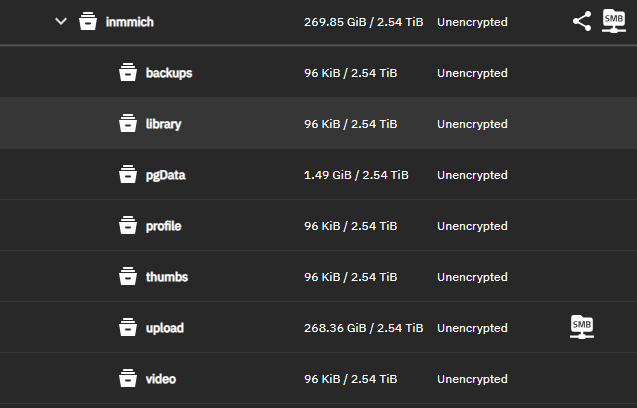Click the pgData dataset icon
The image size is (637, 408).
coord(127,175)
